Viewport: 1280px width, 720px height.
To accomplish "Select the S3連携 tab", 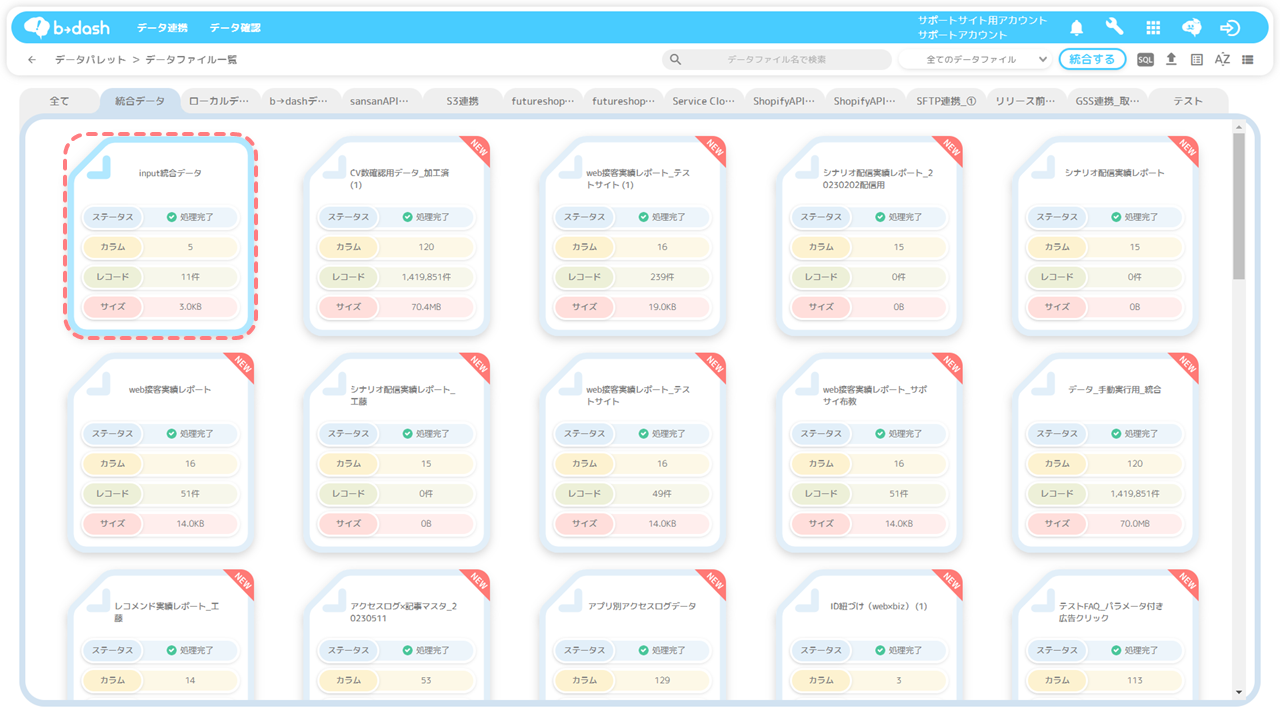I will [462, 101].
